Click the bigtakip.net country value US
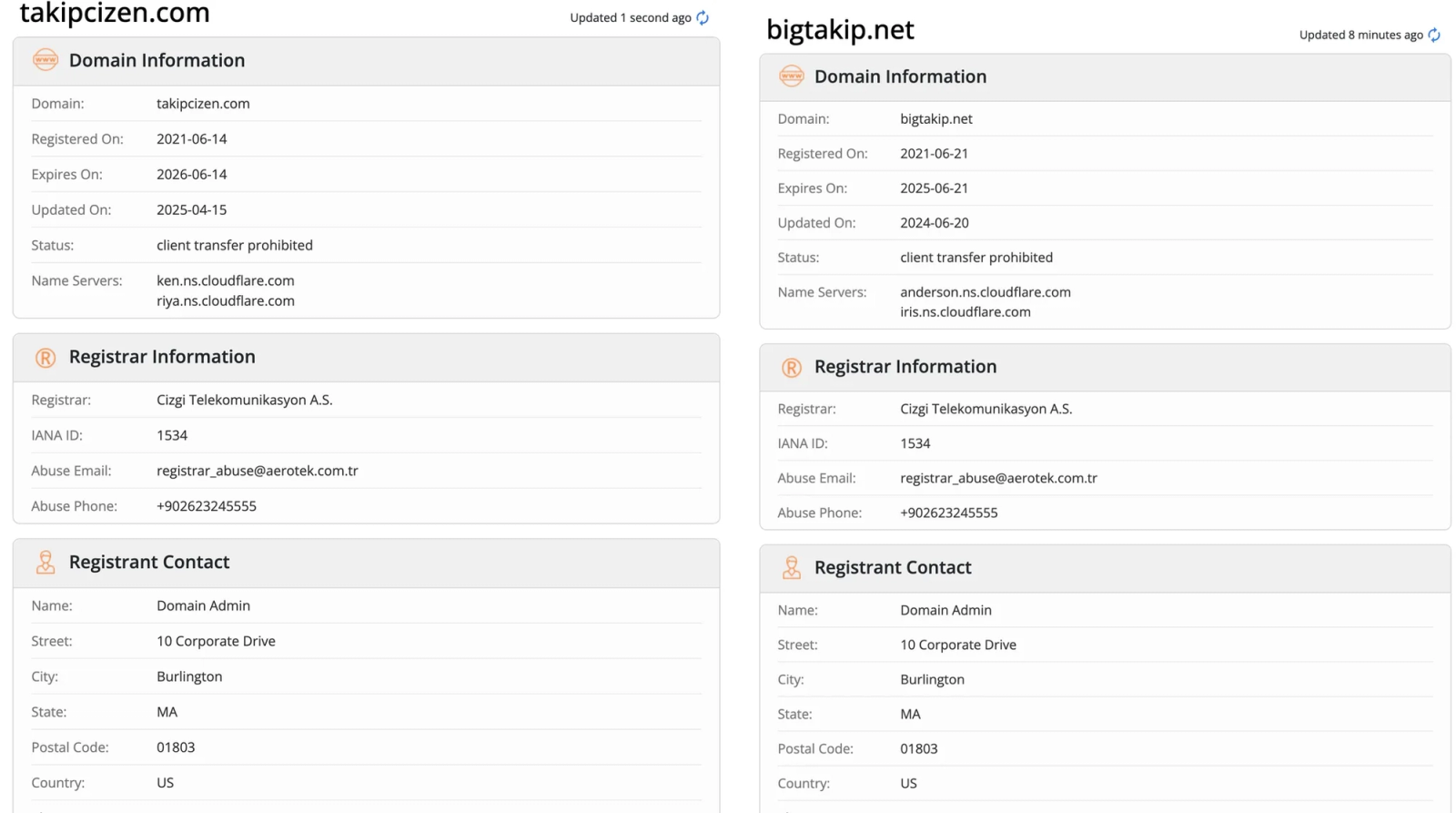The width and height of the screenshot is (1456, 813). (x=908, y=784)
